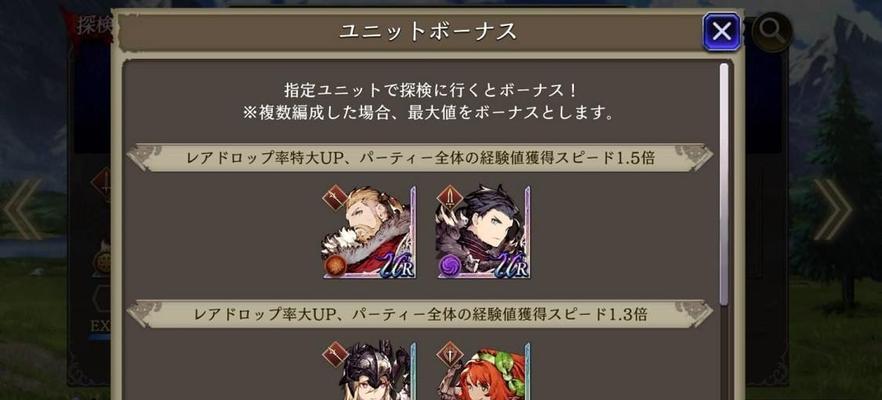Screen dimensions: 882x400
Task: Select the blond bearded UR unit portrait
Action: point(369,233)
